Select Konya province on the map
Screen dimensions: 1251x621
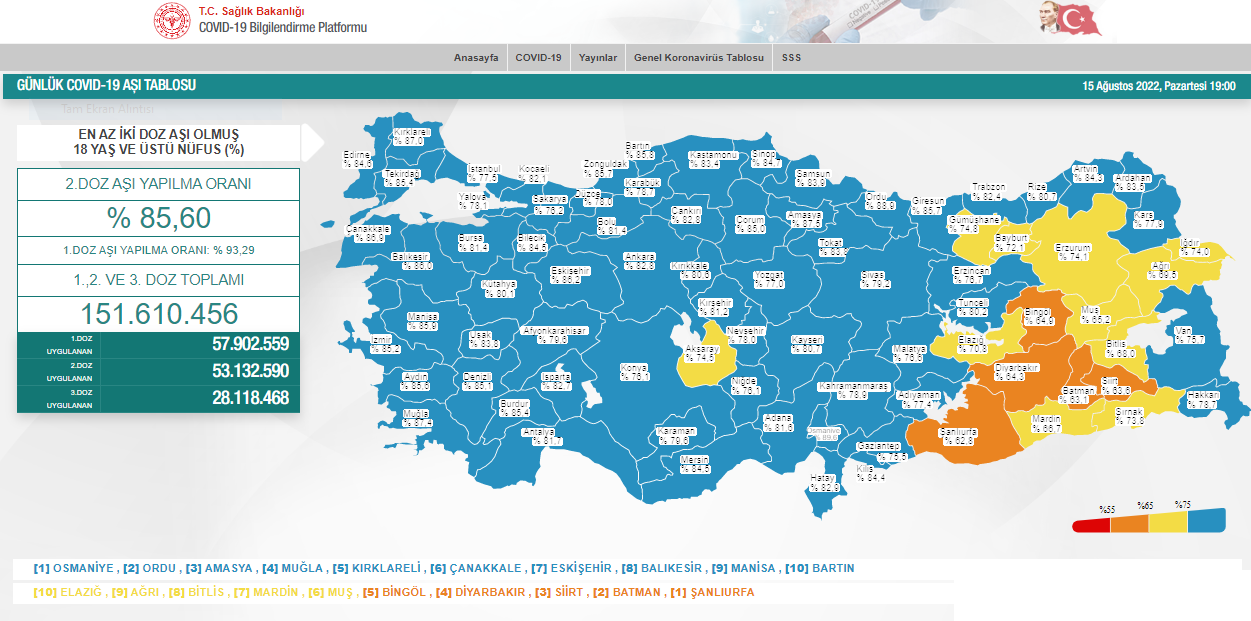click(x=634, y=371)
